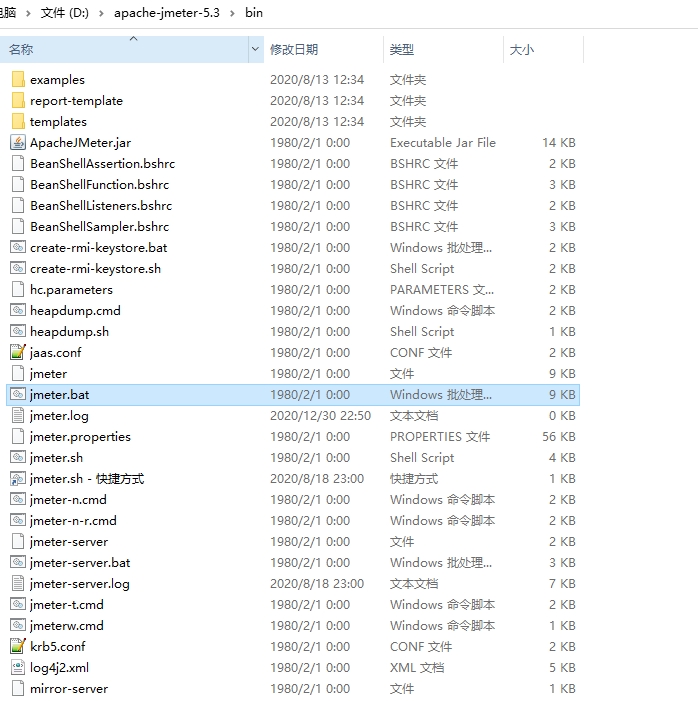Open the 名称 column filter dropdown

coord(255,49)
